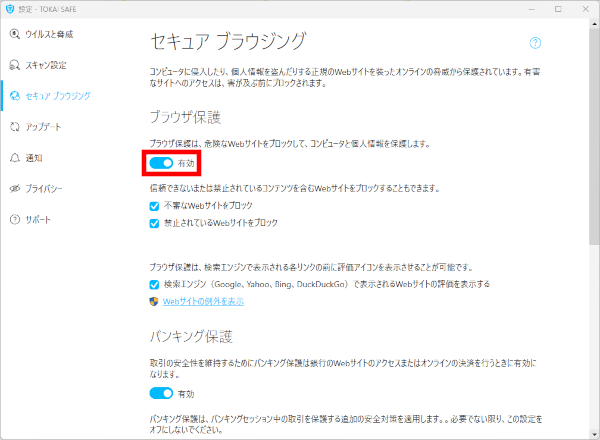Uncheck 不審なWebサイトをブロック checkbox
Viewport: 600px width, 440px height.
154,206
